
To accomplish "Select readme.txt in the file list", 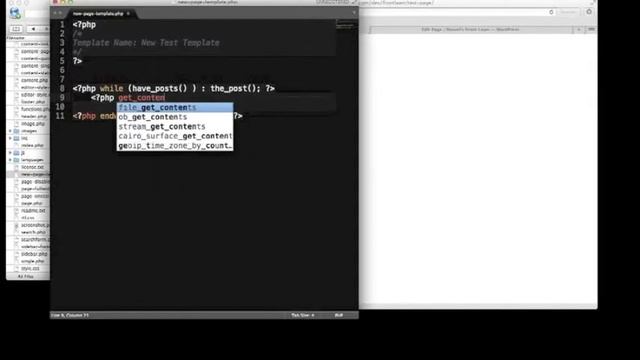I will [32, 211].
